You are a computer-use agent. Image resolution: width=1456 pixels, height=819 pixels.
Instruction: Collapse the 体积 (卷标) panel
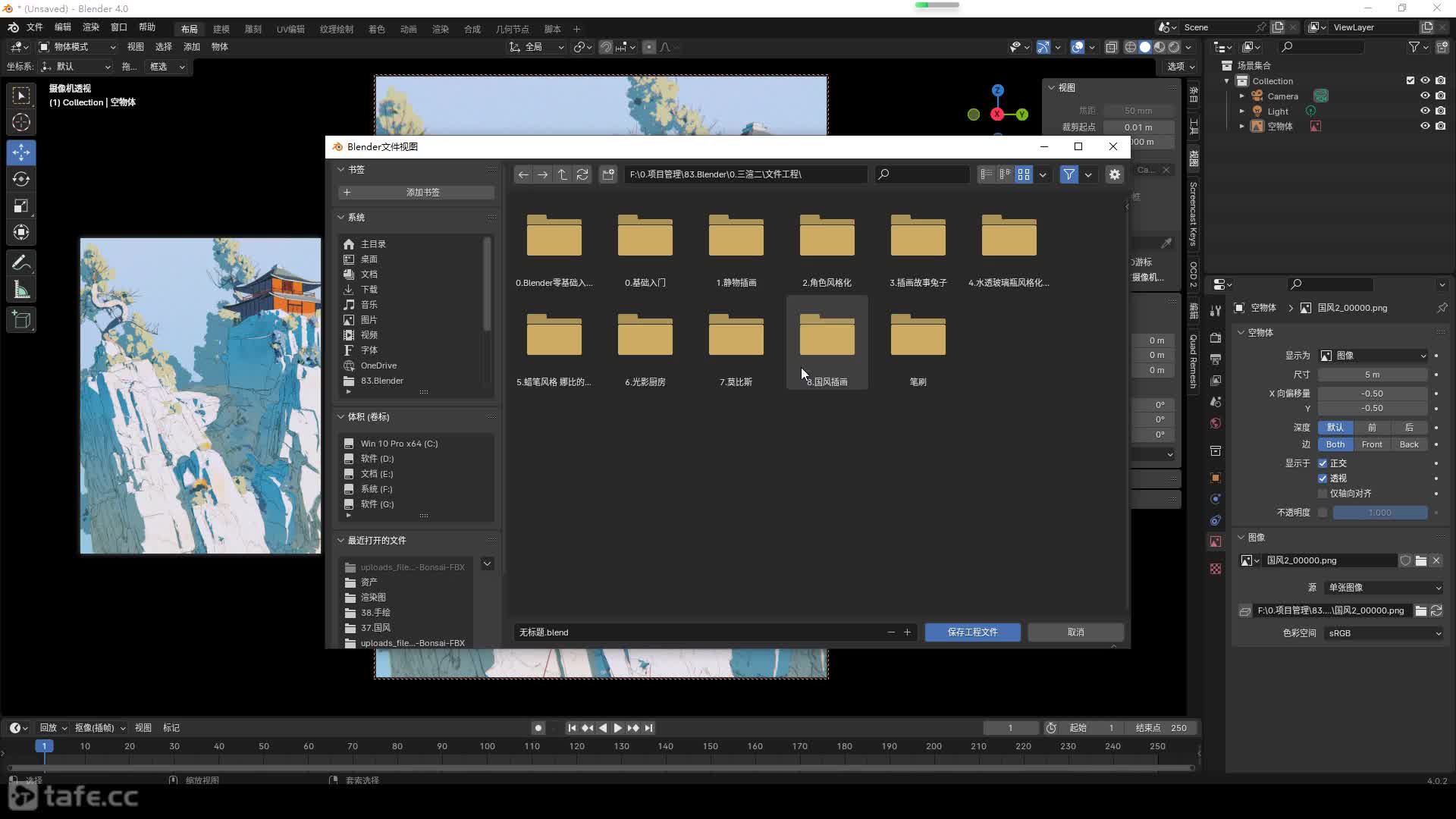[x=341, y=417]
